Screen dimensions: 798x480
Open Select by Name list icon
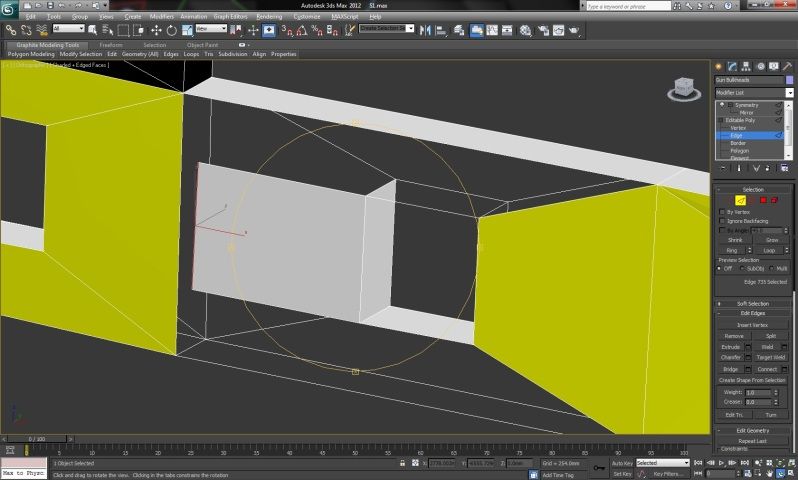pyautogui.click(x=107, y=31)
